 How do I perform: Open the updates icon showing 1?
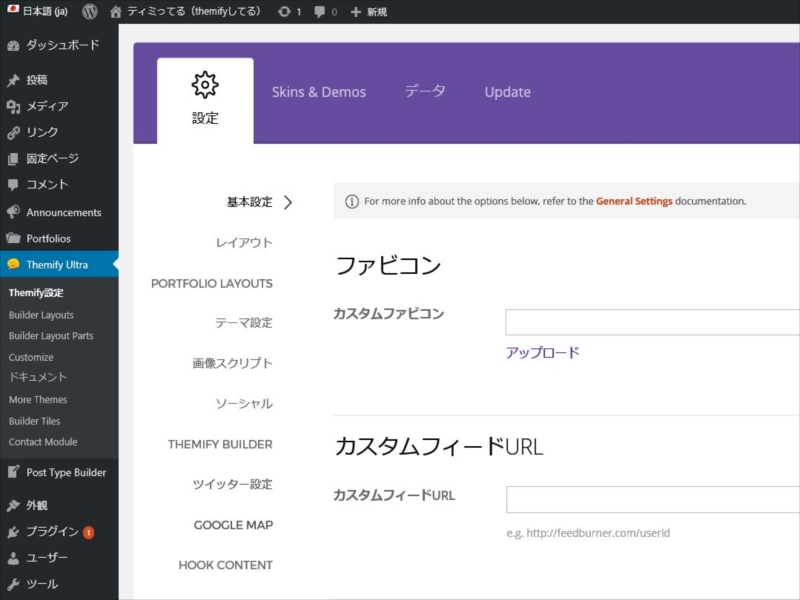point(284,12)
